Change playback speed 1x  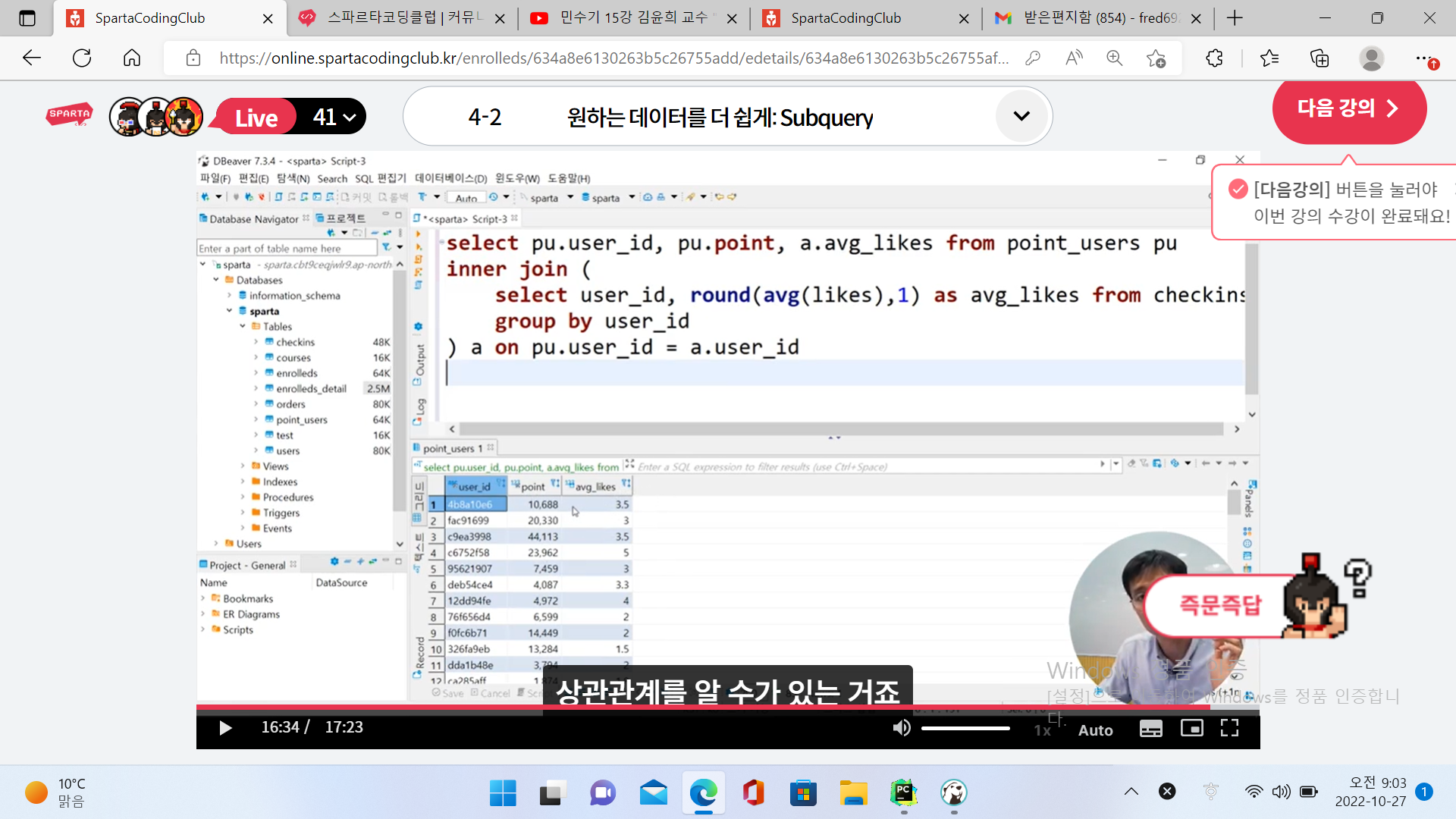pyautogui.click(x=1042, y=730)
